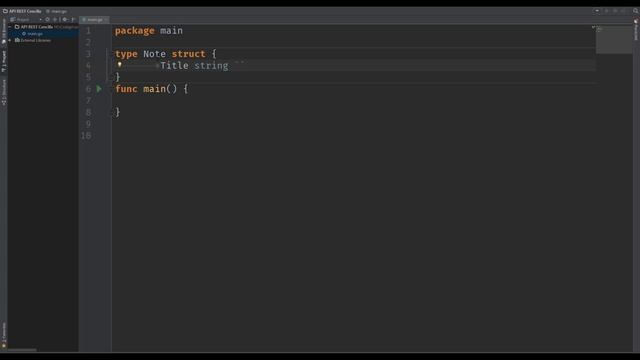Open the run configuration dropdown in toolbar

[x=597, y=11]
